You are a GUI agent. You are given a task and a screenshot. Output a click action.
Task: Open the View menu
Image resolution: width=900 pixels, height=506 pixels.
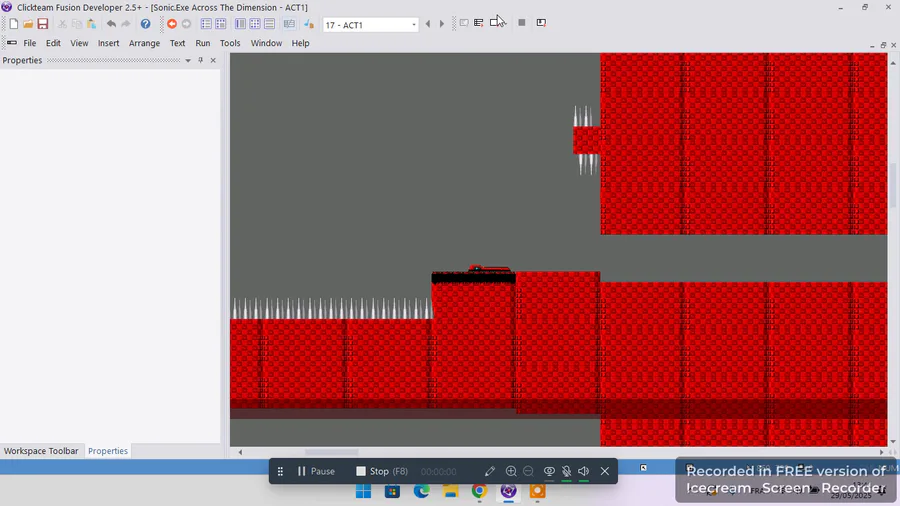coord(79,43)
